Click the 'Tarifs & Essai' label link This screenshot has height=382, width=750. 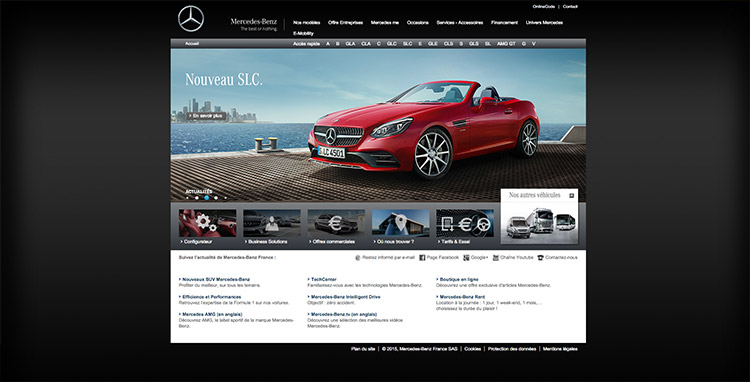click(454, 242)
